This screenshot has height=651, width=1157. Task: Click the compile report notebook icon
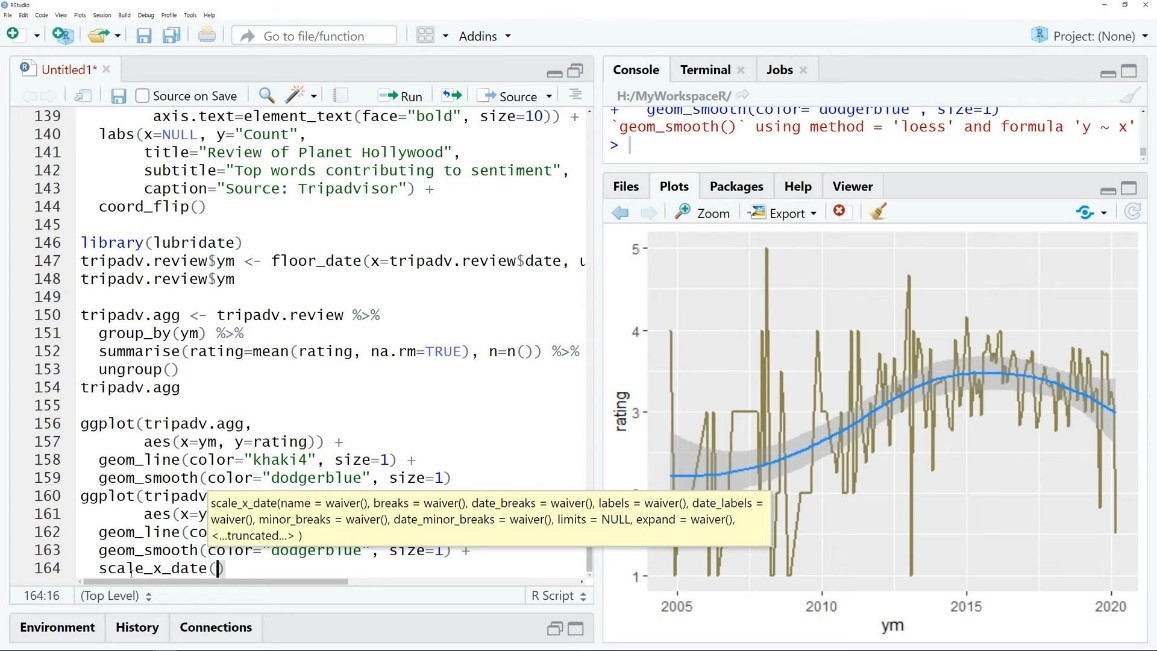340,96
